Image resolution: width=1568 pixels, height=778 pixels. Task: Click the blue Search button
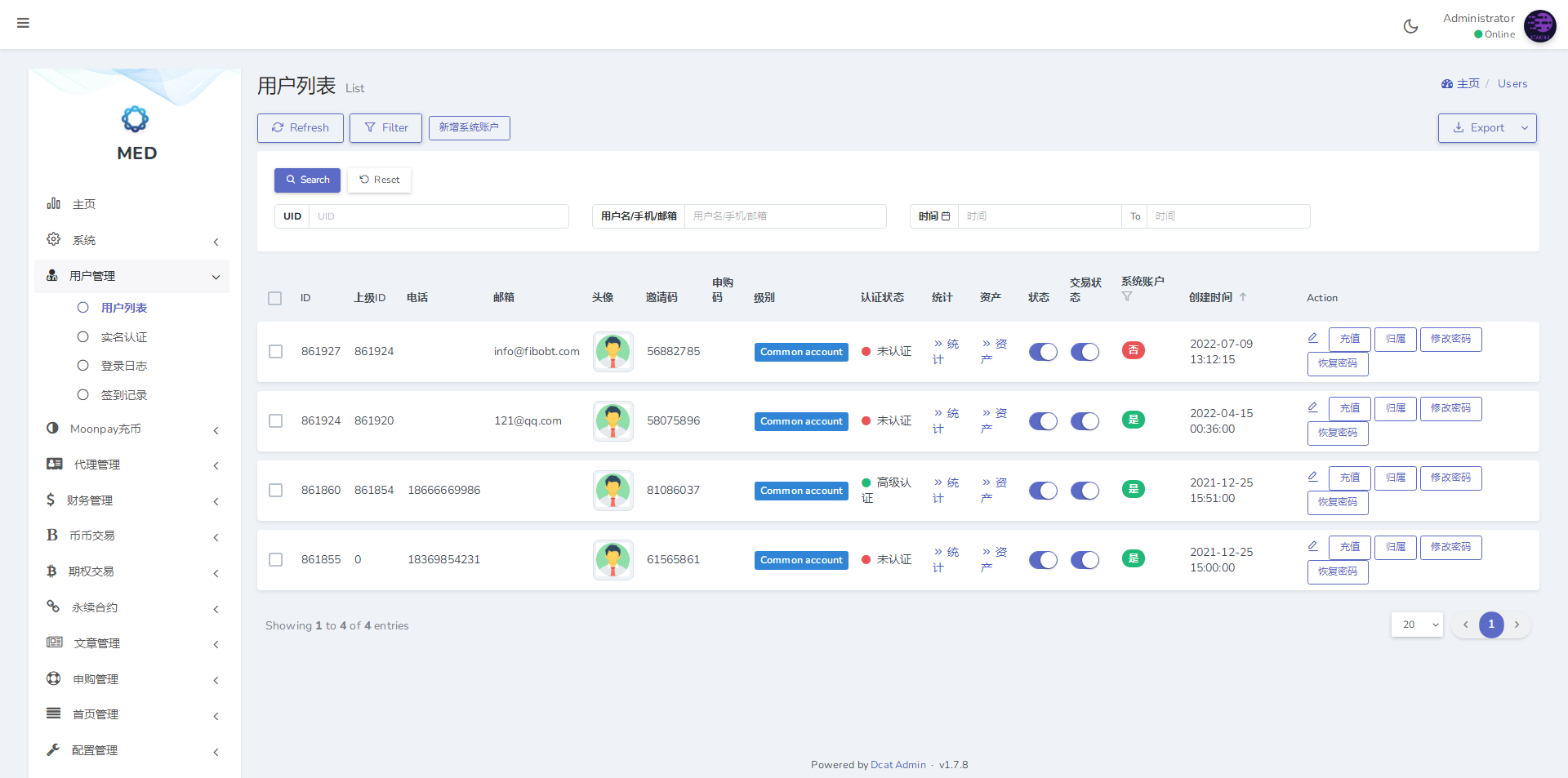tap(307, 180)
